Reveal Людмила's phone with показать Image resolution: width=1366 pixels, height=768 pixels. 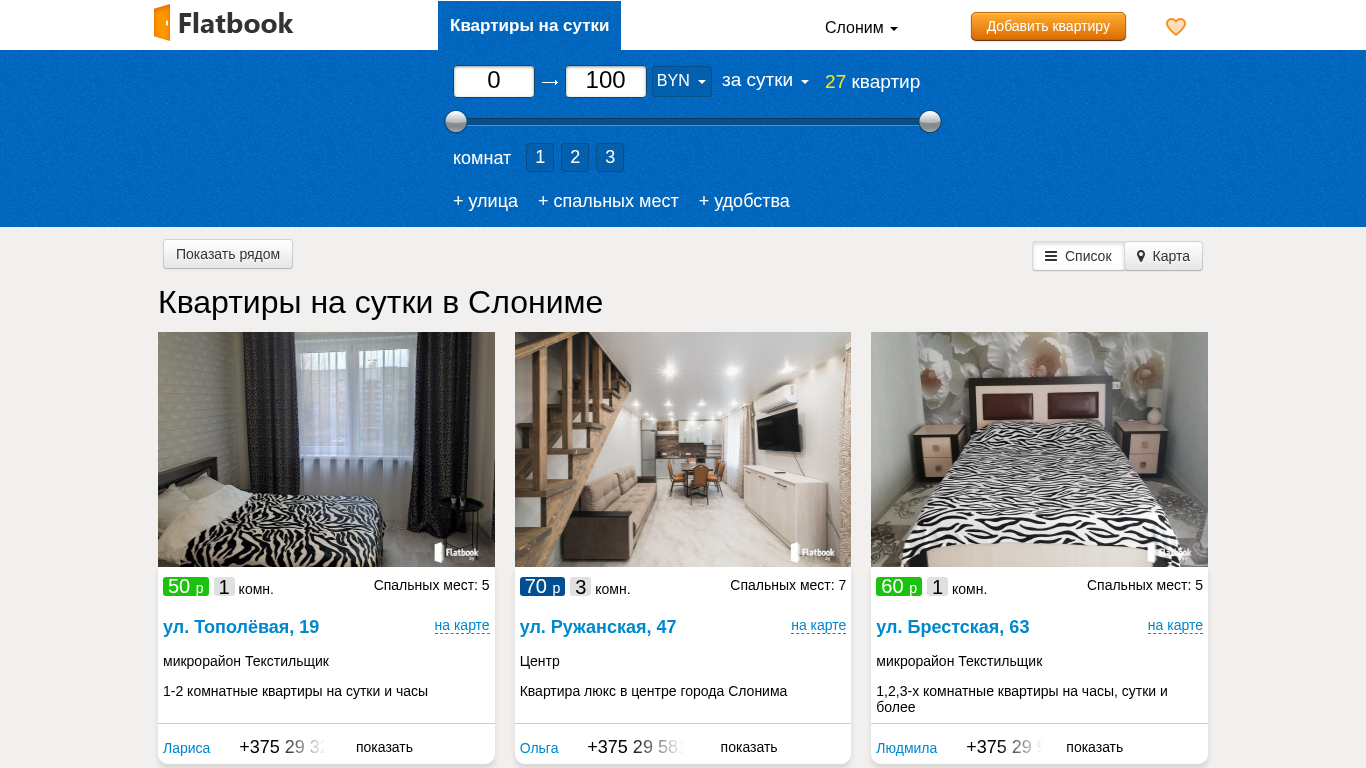coord(1094,747)
